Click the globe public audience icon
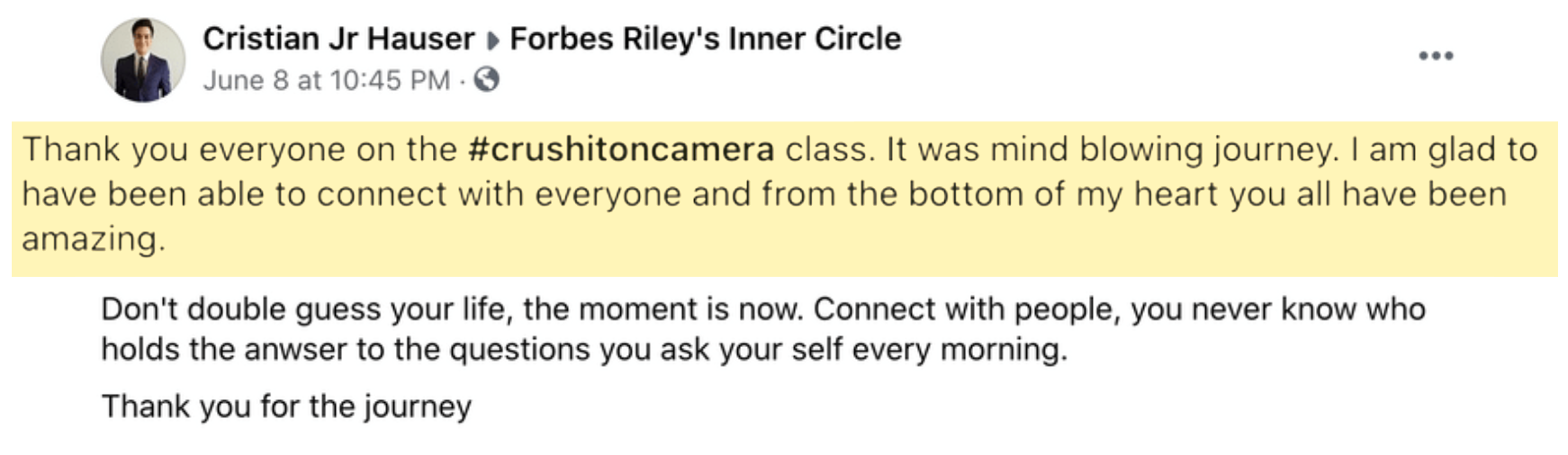Viewport: 1568px width, 455px height. 486,80
